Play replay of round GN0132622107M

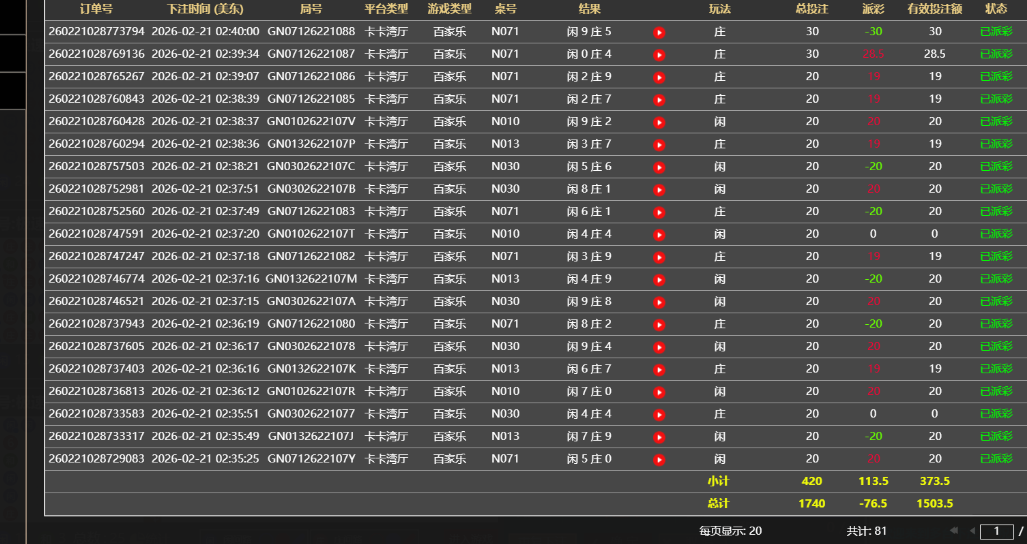tap(659, 279)
